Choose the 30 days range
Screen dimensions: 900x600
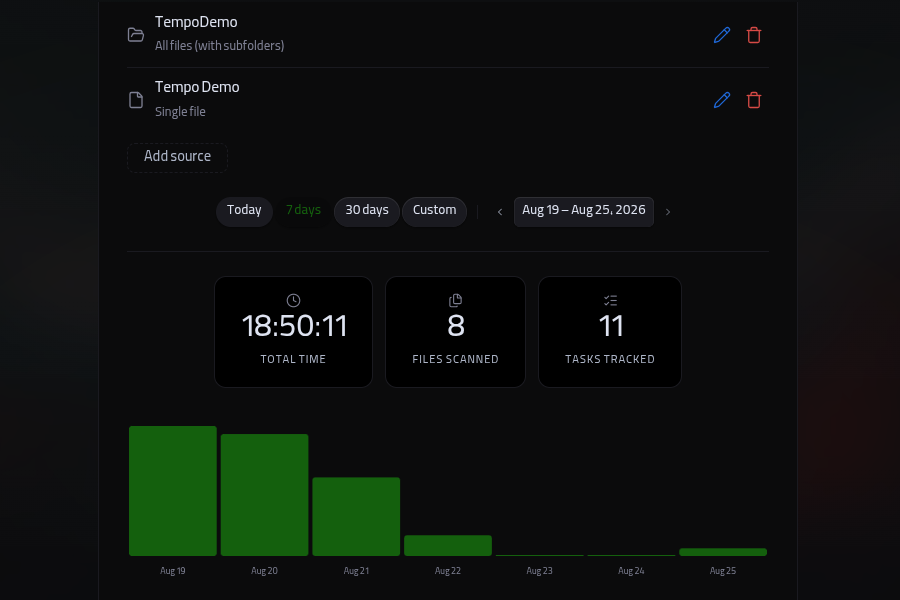(x=367, y=211)
